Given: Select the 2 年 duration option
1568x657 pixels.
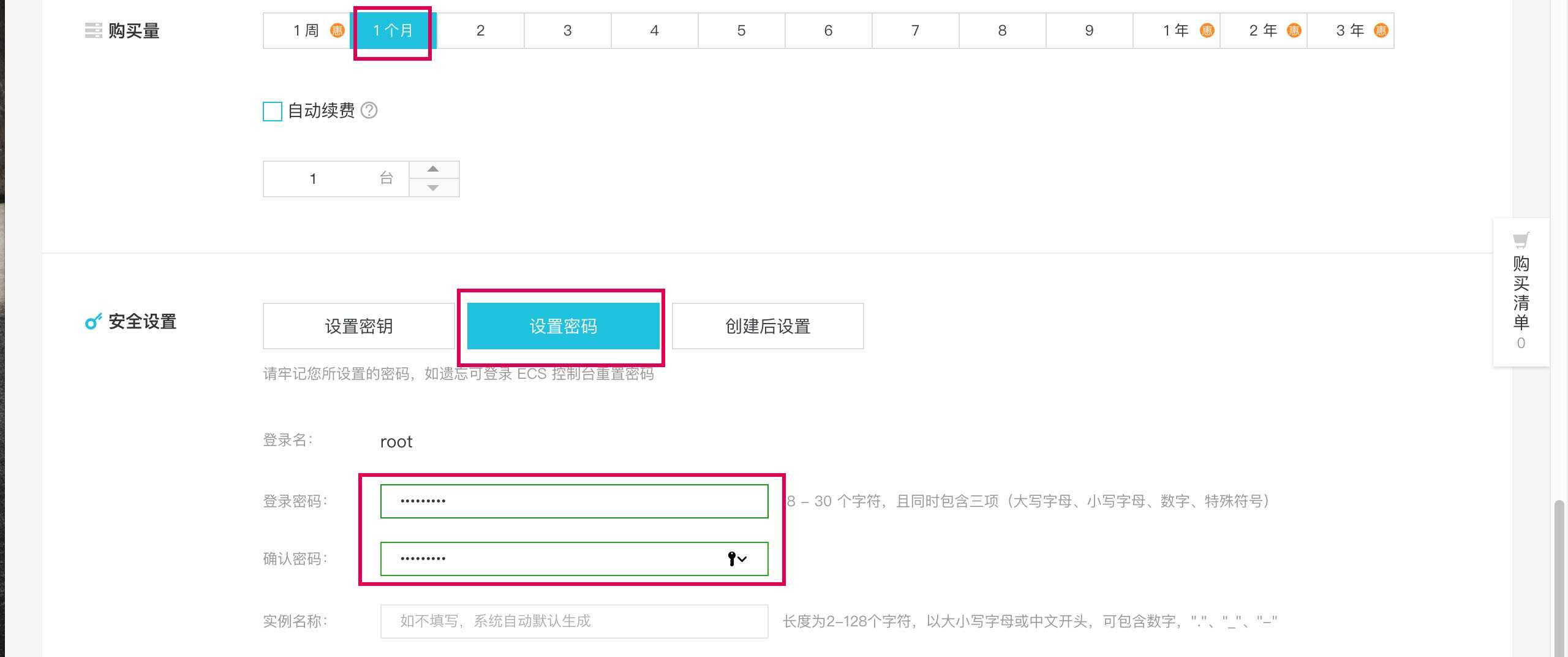Looking at the screenshot, I should point(1264,31).
